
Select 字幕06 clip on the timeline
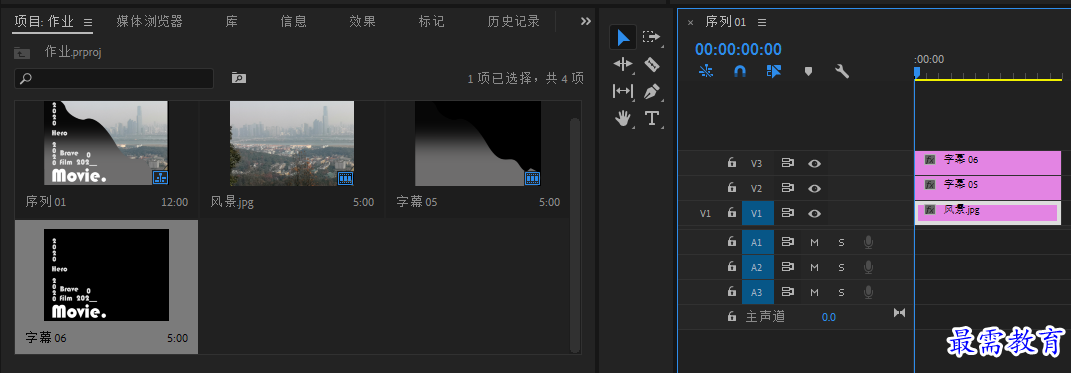(988, 163)
